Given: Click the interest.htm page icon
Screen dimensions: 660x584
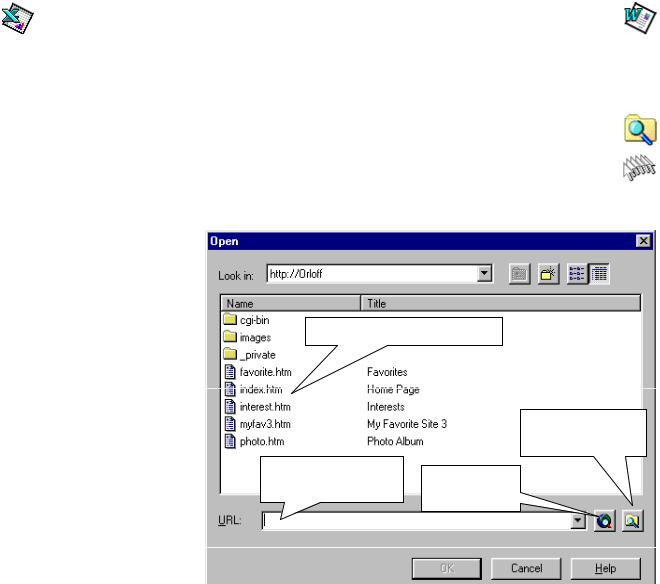Looking at the screenshot, I should [x=230, y=406].
